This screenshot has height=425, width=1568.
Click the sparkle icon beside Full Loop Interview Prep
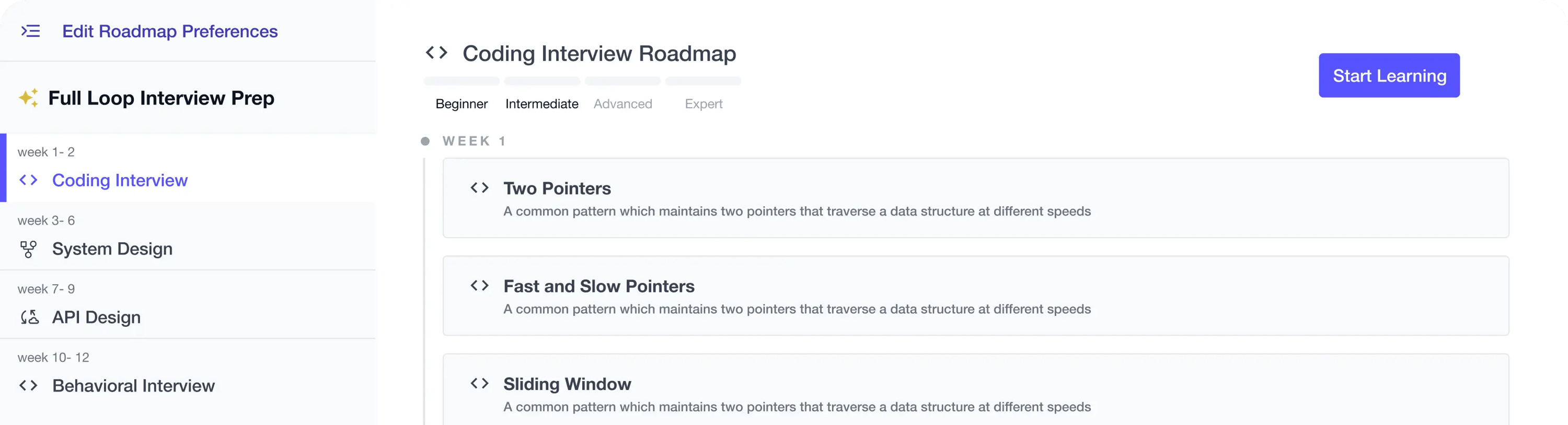pyautogui.click(x=28, y=98)
